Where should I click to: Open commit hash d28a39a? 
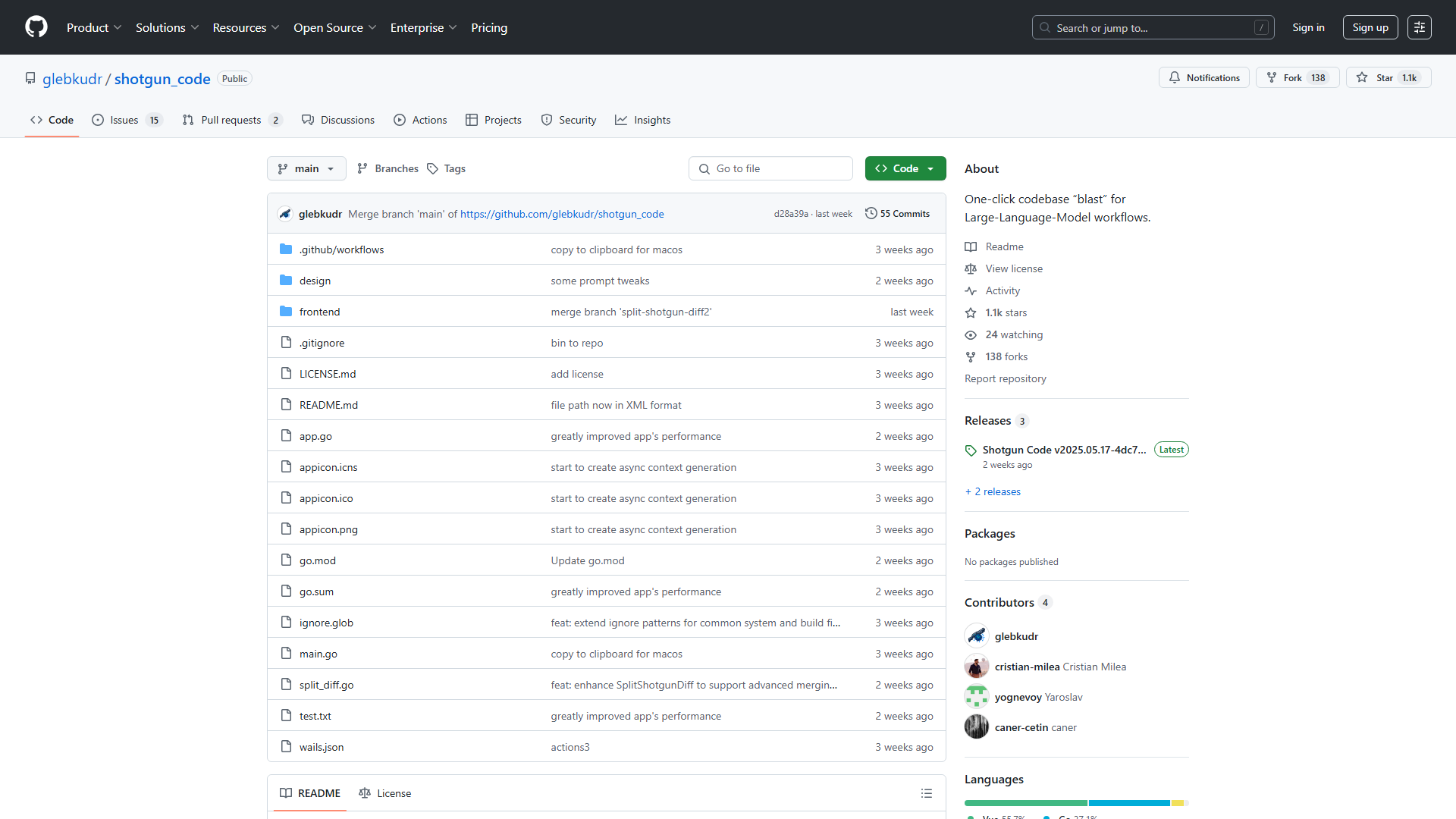[x=791, y=214]
